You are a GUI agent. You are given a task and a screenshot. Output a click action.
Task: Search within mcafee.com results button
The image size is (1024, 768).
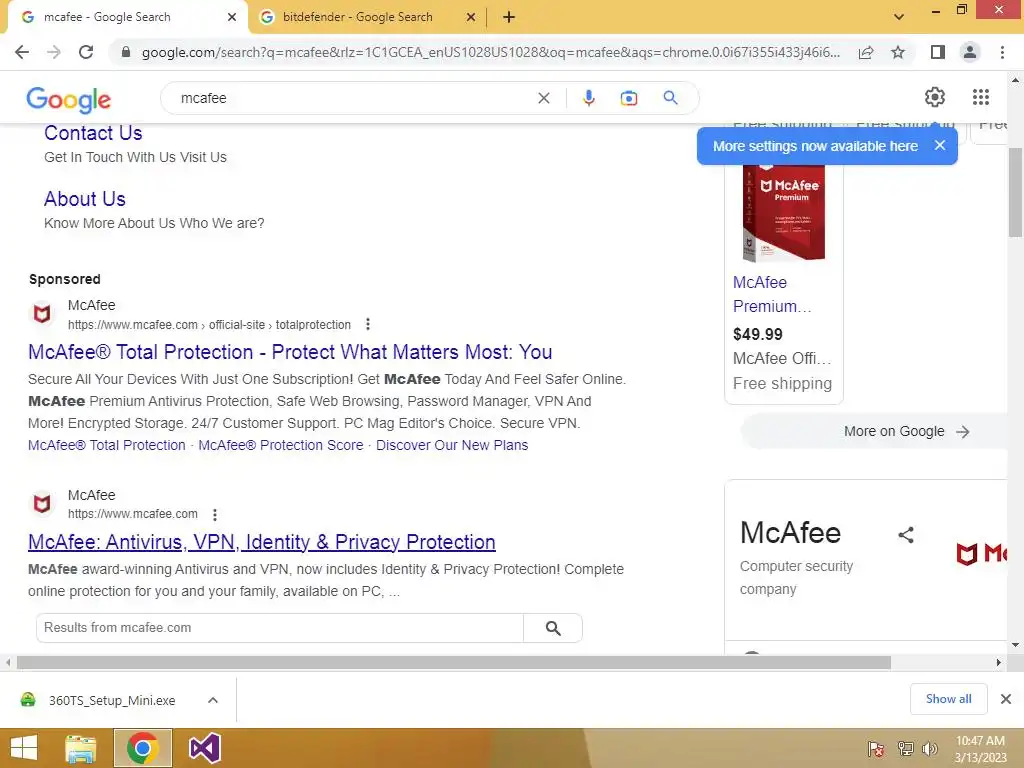553,628
